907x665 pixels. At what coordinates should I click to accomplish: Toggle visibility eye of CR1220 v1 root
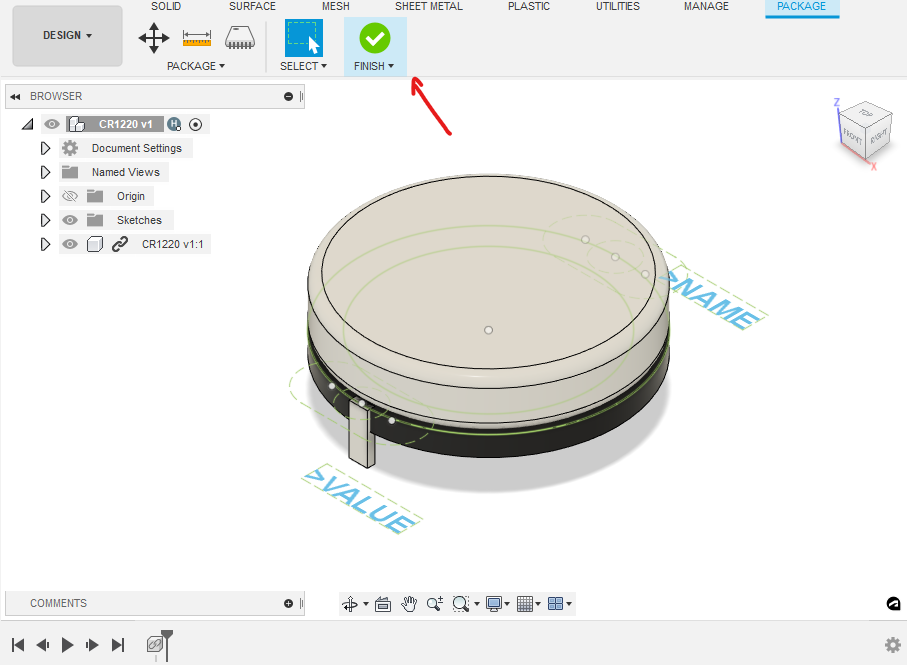pyautogui.click(x=52, y=124)
